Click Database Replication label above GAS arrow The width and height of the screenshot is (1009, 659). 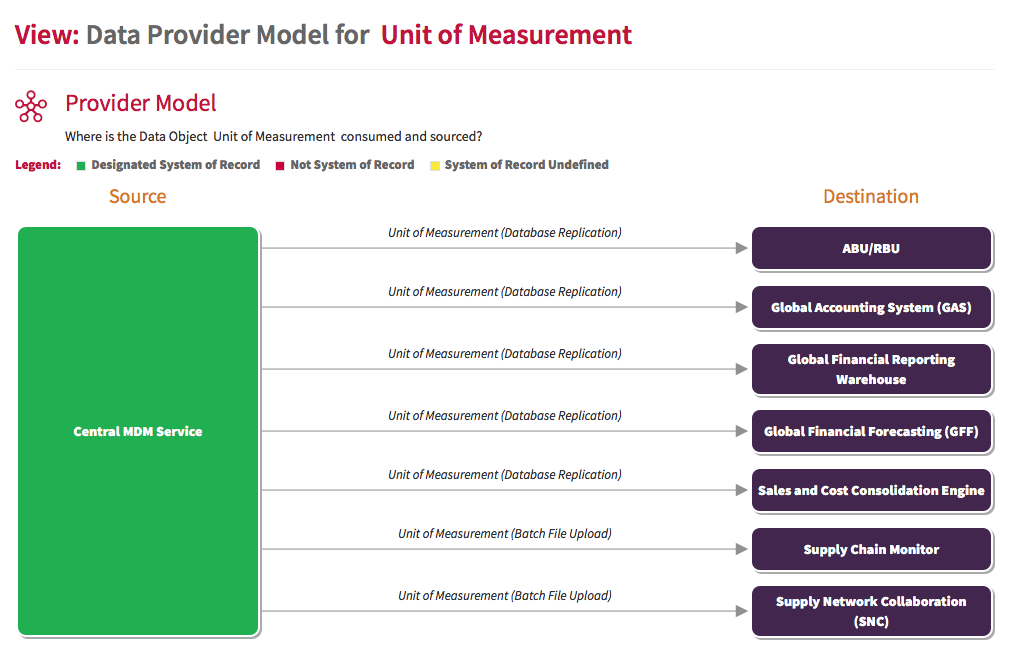tap(504, 292)
